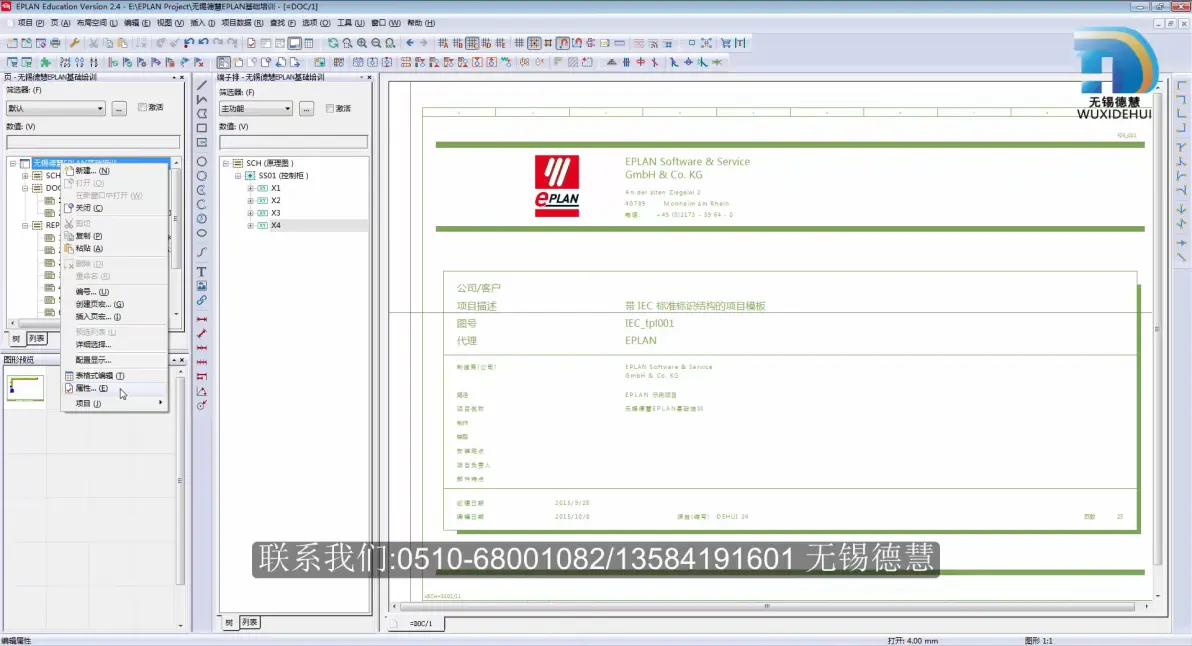Close the terminal strip navigator panel
This screenshot has width=1192, height=646.
(369, 78)
